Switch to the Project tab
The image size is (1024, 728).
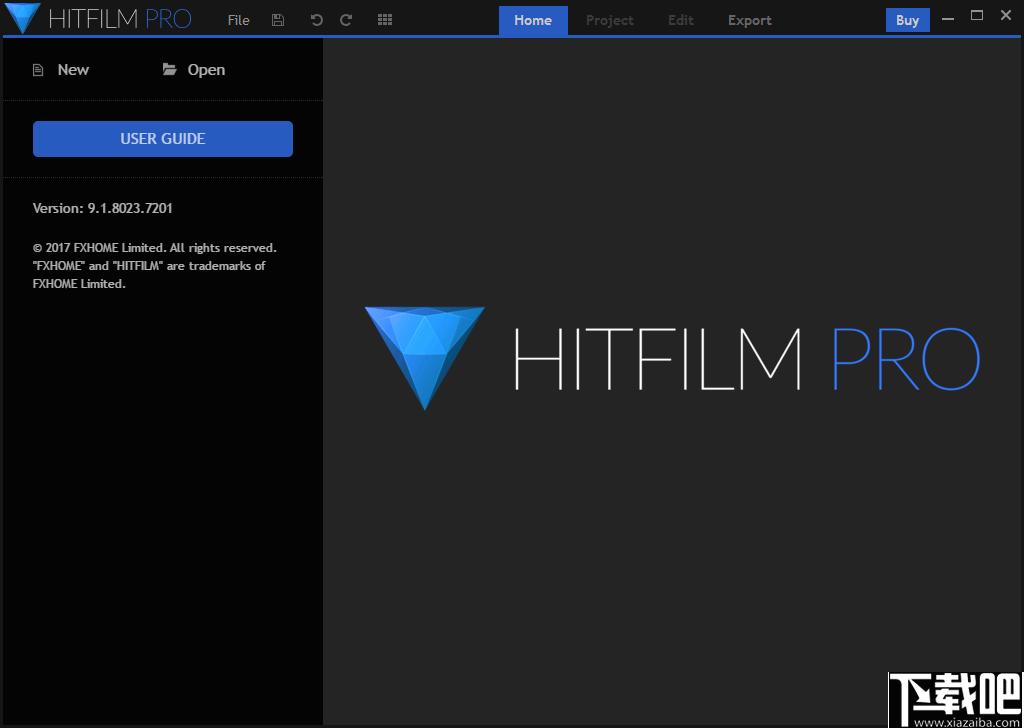(609, 20)
